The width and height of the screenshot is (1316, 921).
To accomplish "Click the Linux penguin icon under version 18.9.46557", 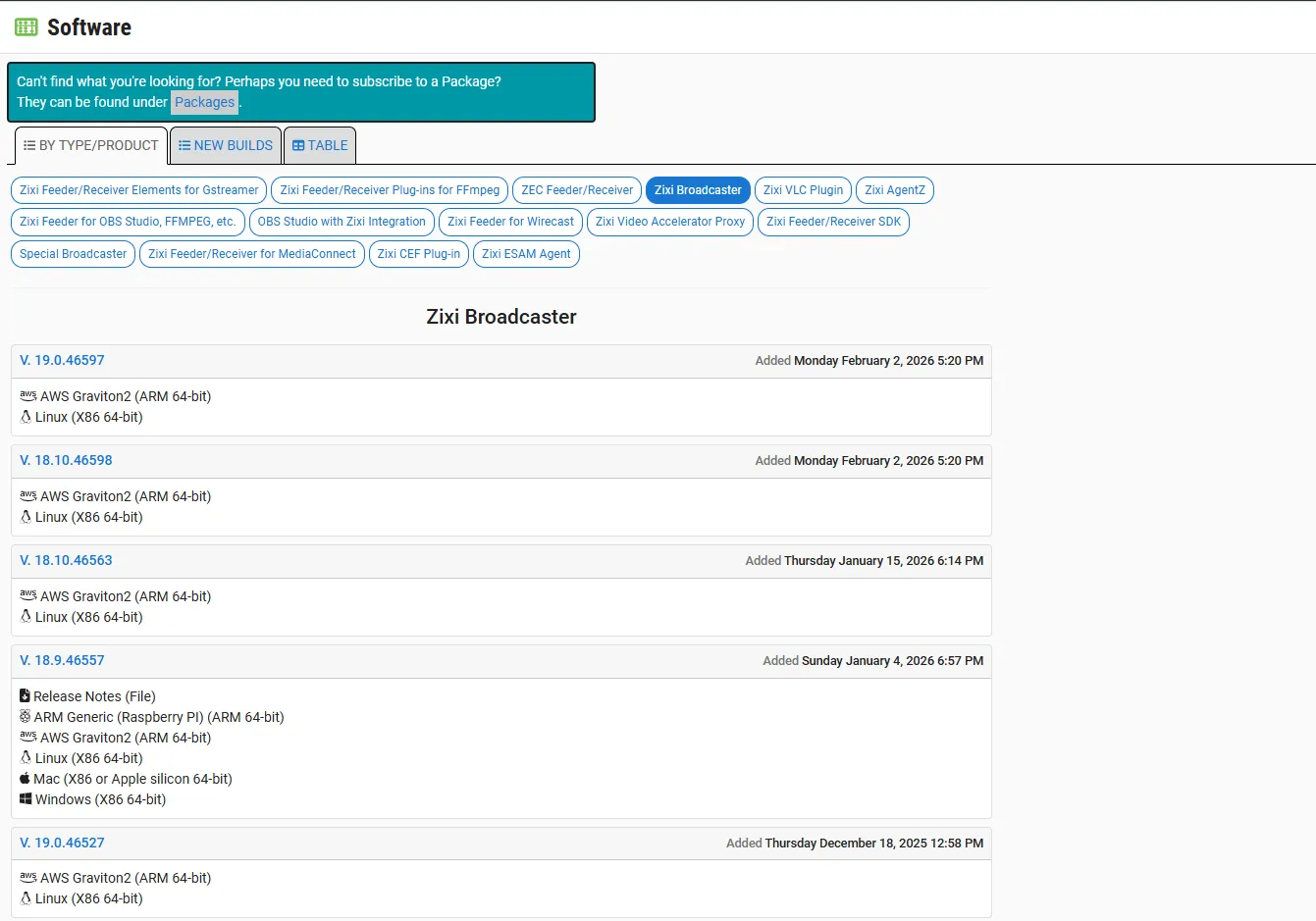I will tap(26, 758).
